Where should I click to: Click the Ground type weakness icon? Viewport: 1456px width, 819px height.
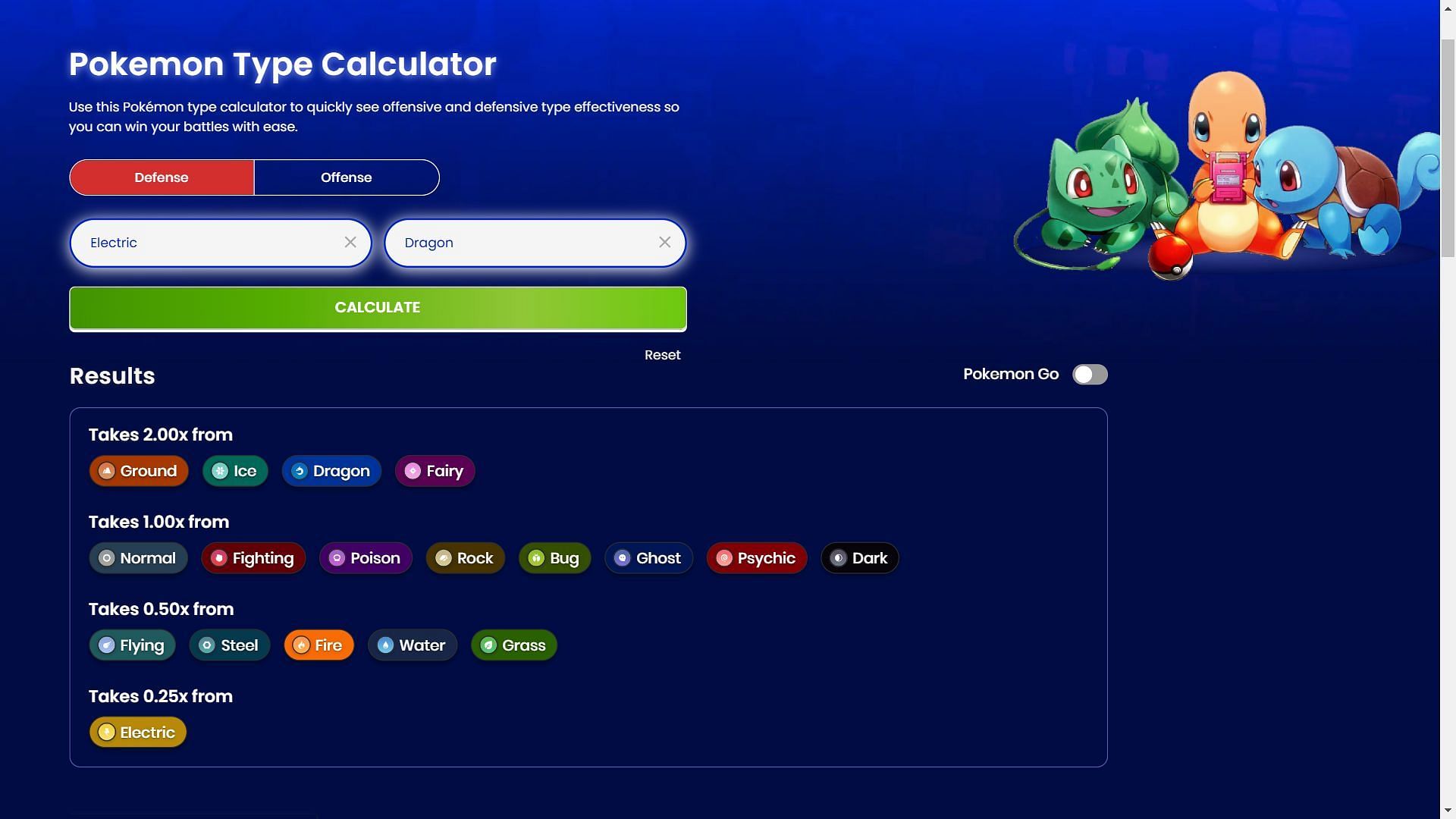(106, 470)
